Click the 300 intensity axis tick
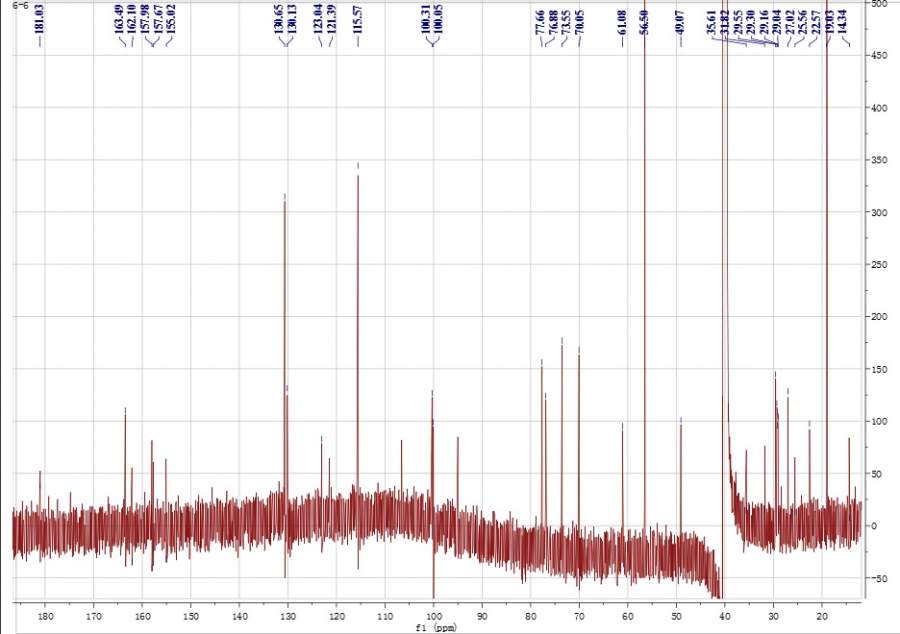Viewport: 900px width, 634px height. (x=879, y=212)
